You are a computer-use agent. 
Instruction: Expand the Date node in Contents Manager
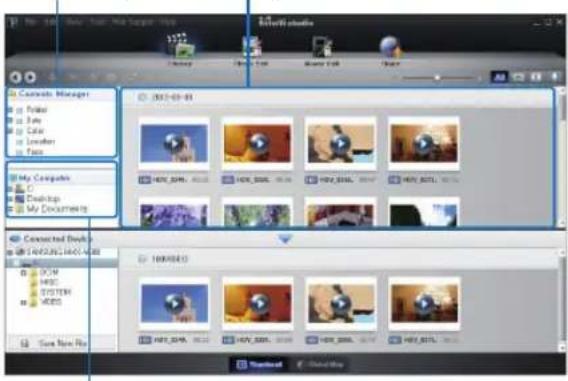(x=11, y=120)
